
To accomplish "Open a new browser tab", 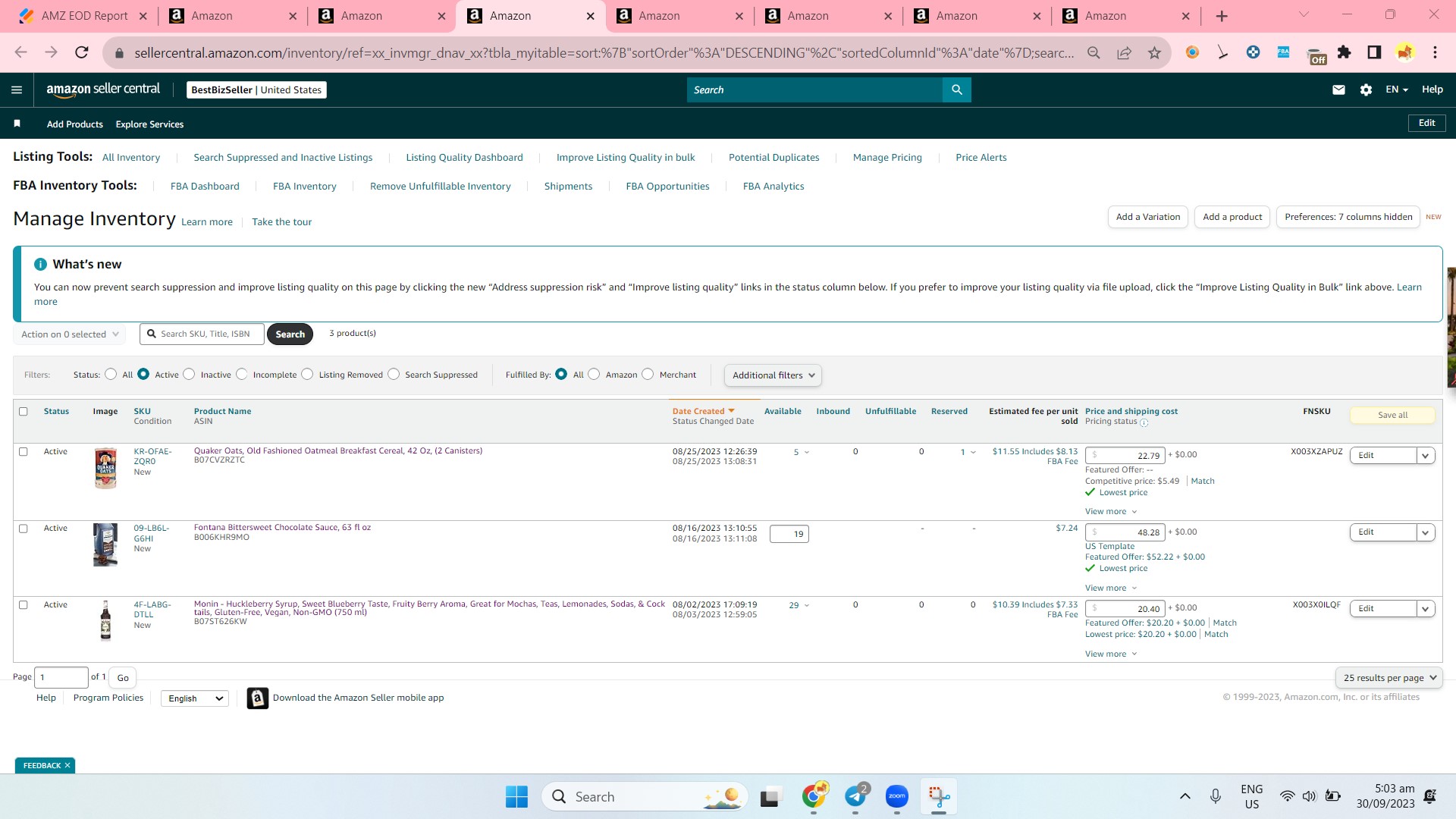I will pos(1222,16).
